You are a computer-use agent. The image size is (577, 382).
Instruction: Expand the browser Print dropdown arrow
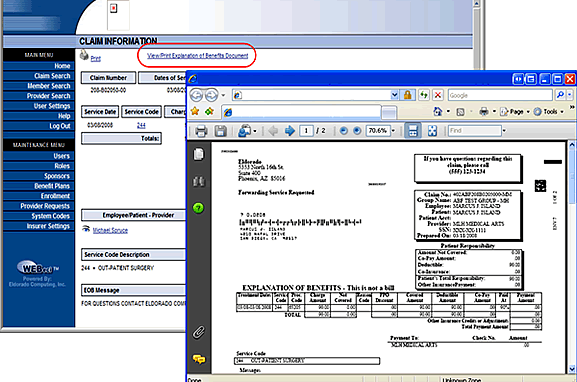click(494, 112)
